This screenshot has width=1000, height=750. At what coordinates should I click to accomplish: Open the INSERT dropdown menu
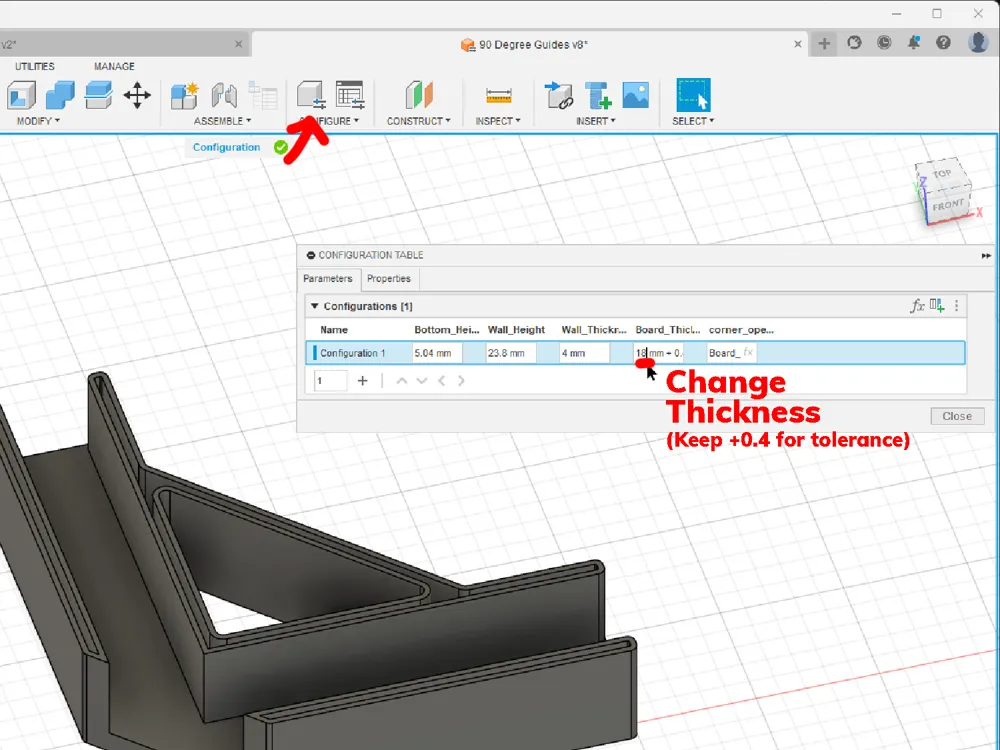click(596, 121)
